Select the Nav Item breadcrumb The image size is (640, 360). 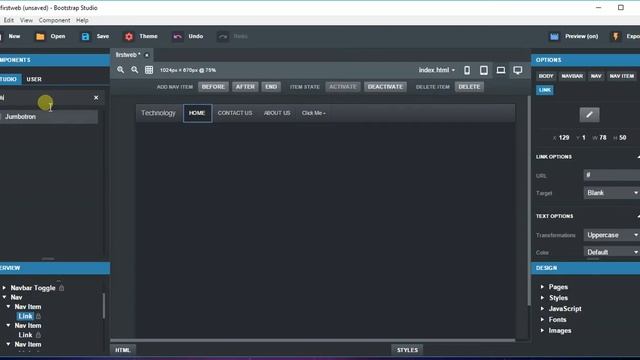[x=622, y=76]
